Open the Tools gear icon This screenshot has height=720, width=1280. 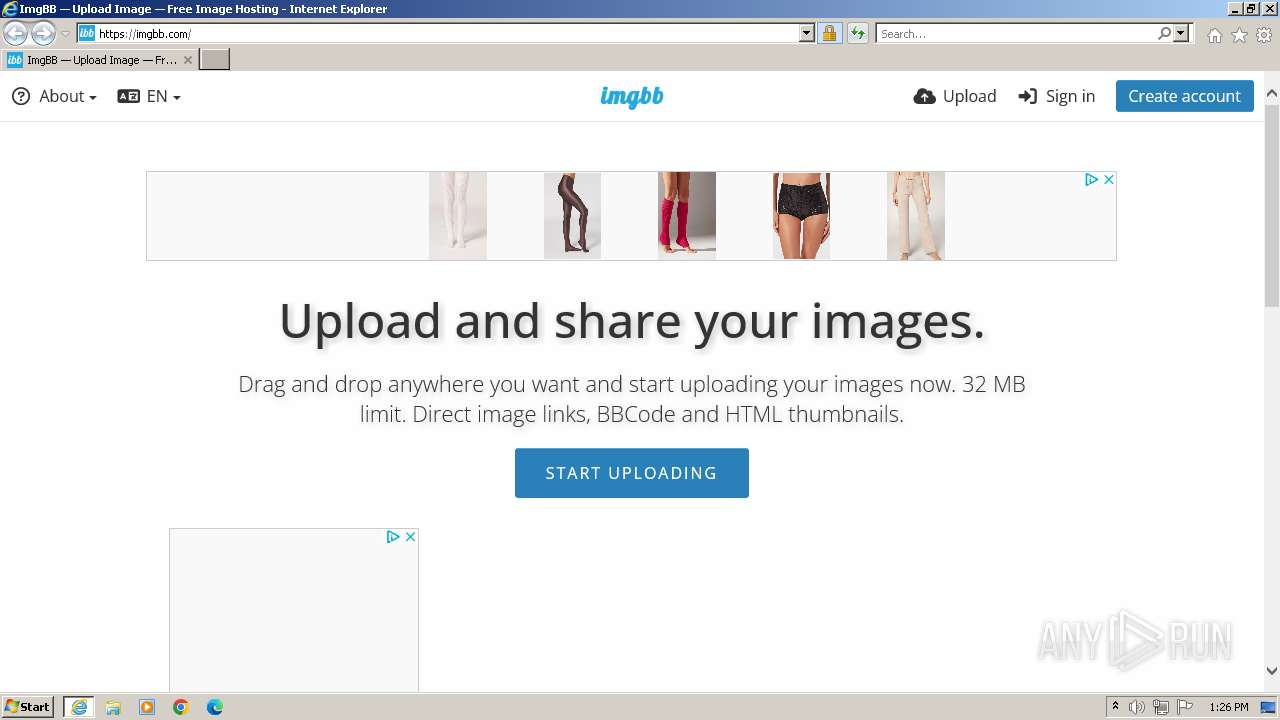pyautogui.click(x=1264, y=35)
